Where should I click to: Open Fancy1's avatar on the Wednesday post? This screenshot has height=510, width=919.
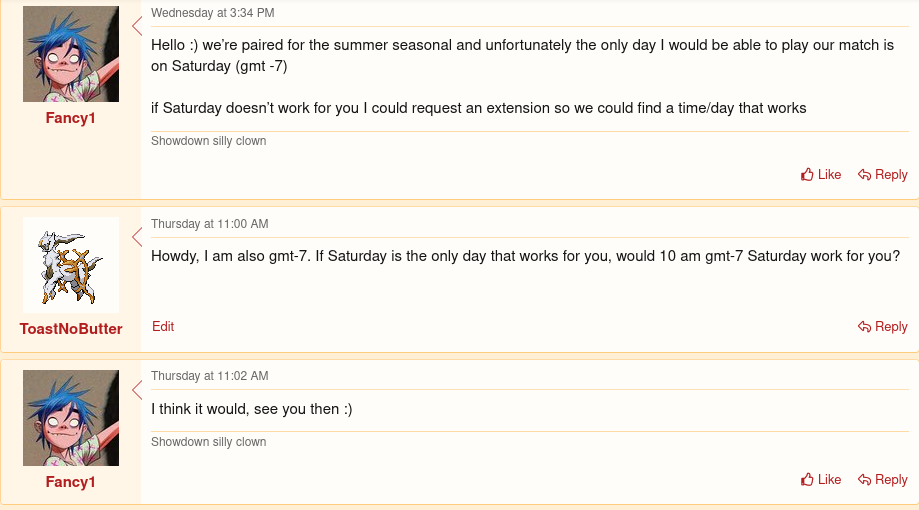(x=71, y=54)
